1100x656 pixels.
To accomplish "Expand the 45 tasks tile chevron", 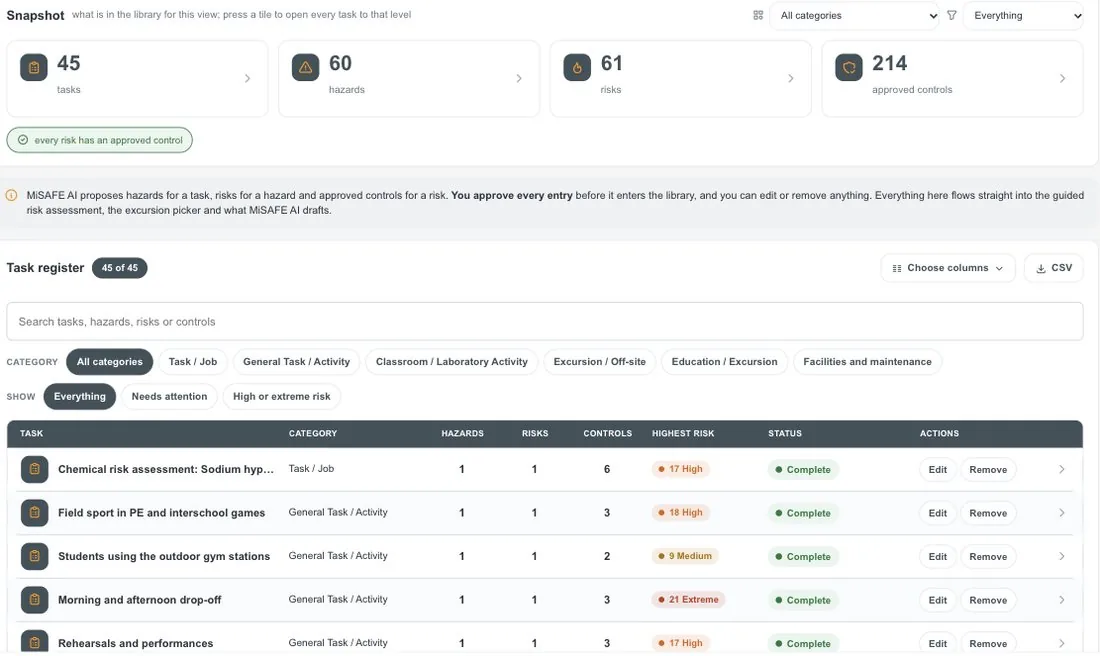I will pos(247,79).
